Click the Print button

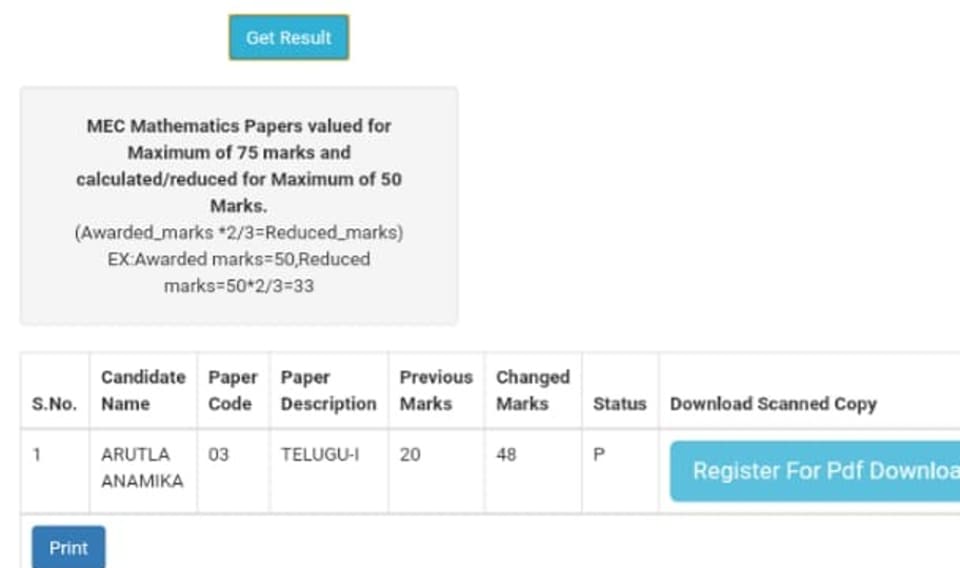click(69, 547)
